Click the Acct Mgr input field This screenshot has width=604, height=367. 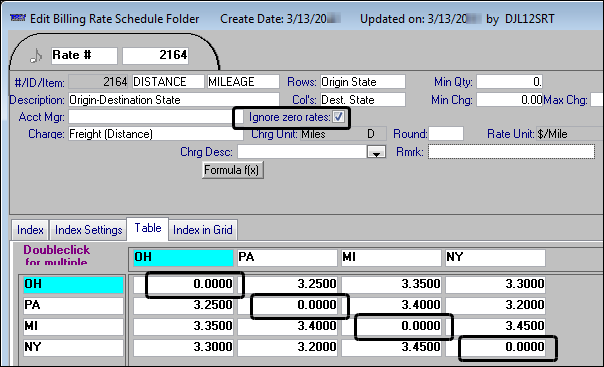coord(156,117)
